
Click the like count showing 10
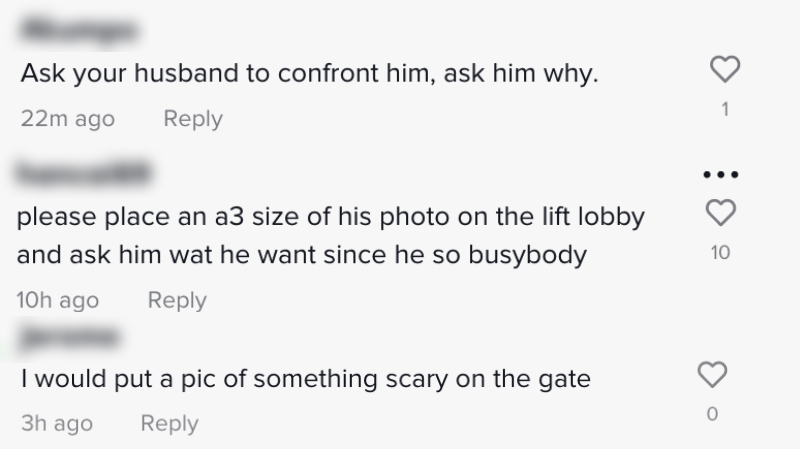pos(721,253)
